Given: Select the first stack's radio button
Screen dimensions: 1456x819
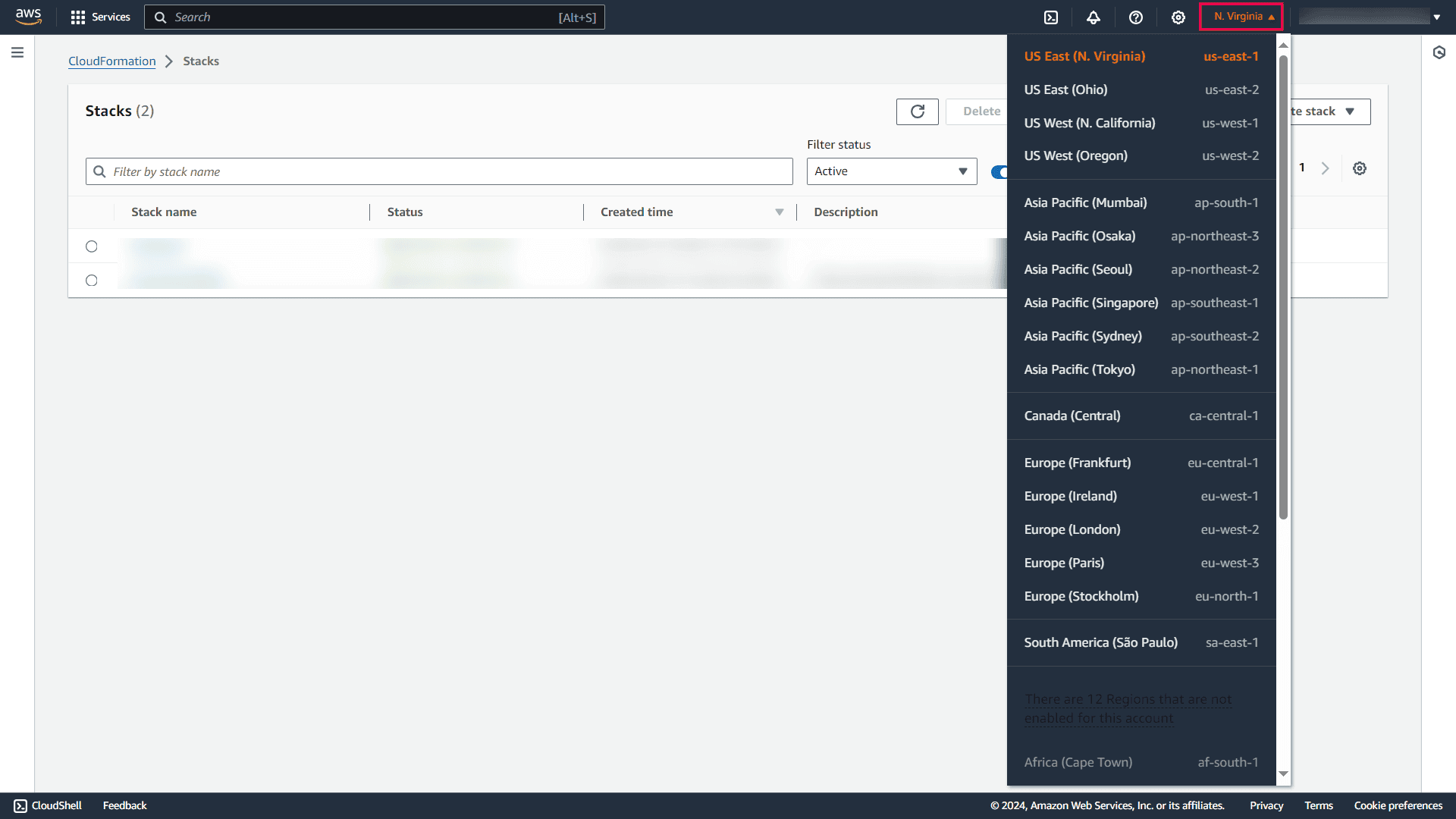Looking at the screenshot, I should [x=91, y=246].
